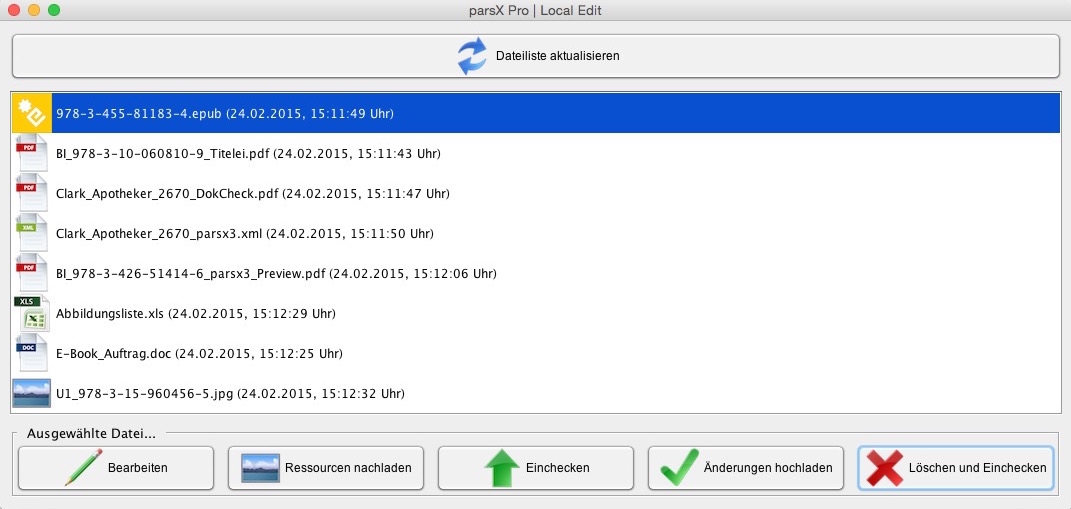Click the Dateiliste aktualisieren button

[535, 56]
